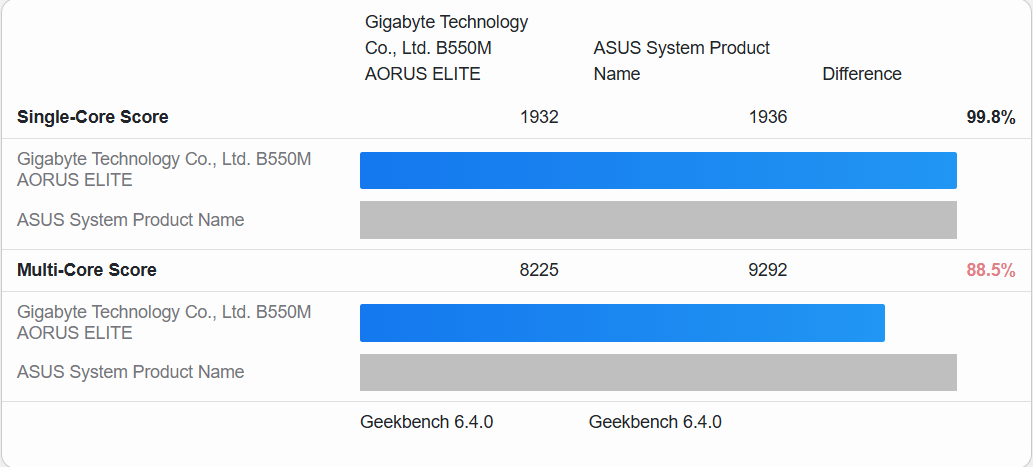Click the Gigabyte label under Single-Core Score

pos(164,169)
